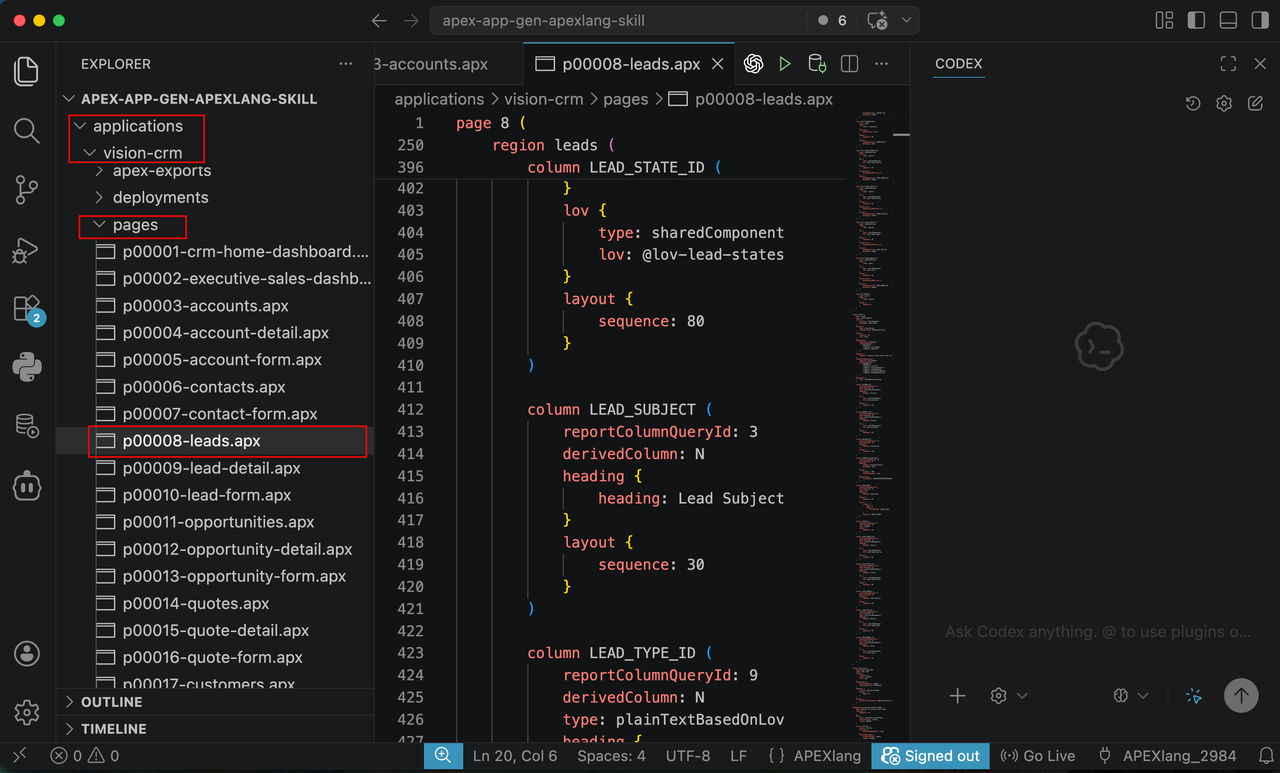The image size is (1280, 773).
Task: Open the Python sidebar icon
Action: pos(27,367)
